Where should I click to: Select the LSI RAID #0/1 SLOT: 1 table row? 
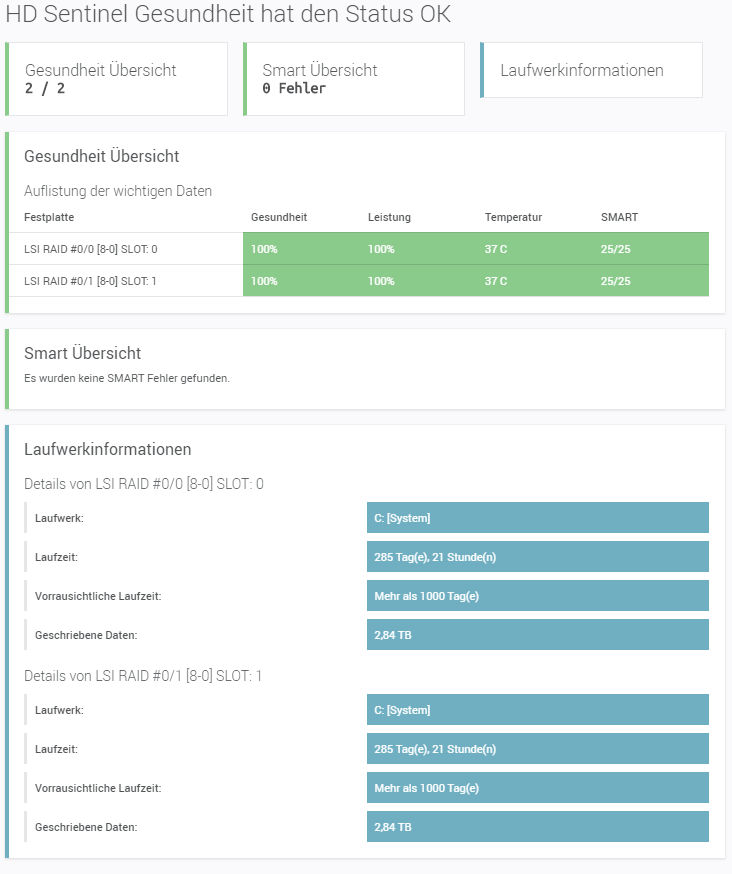(90, 281)
